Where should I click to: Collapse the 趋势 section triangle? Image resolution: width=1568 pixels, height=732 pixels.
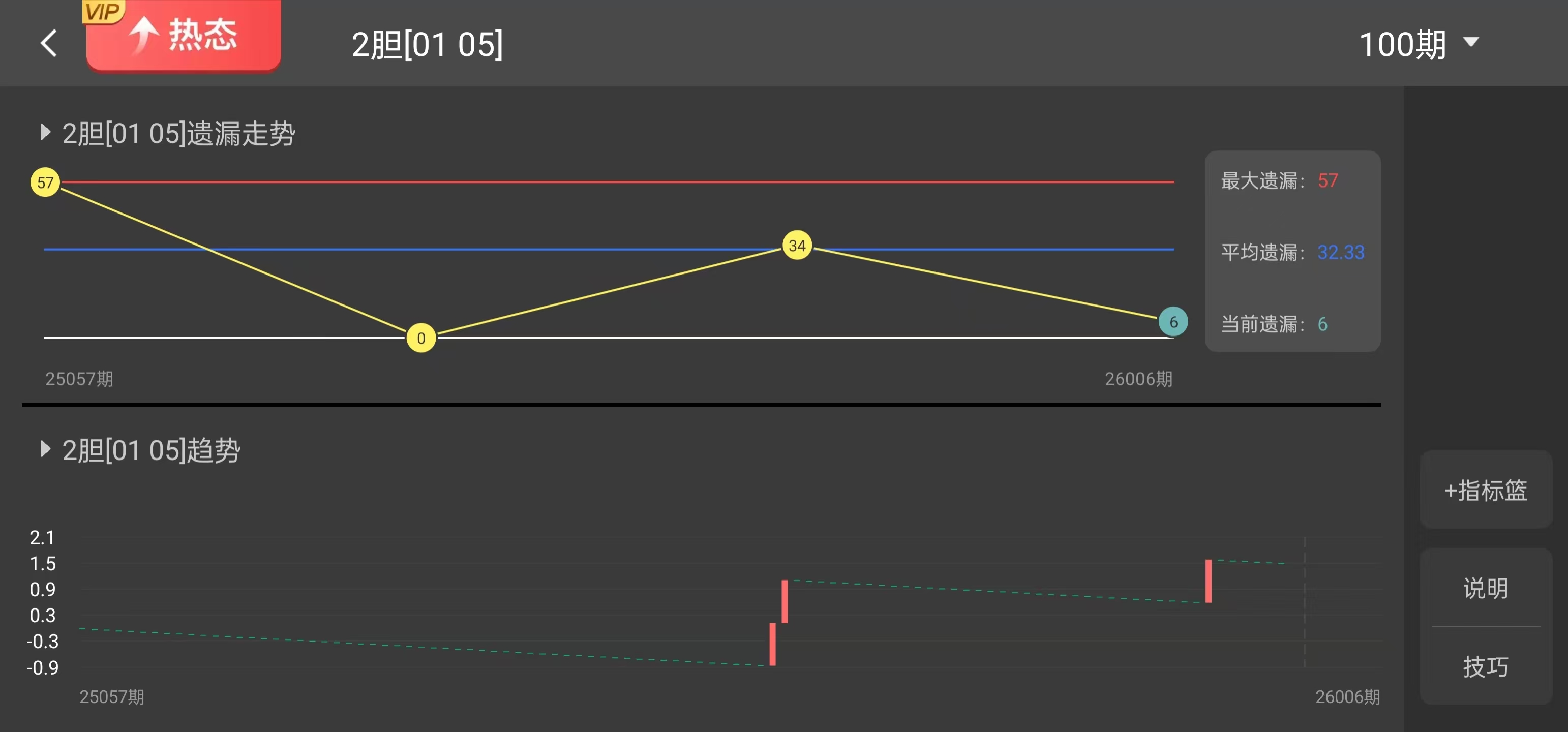point(44,449)
